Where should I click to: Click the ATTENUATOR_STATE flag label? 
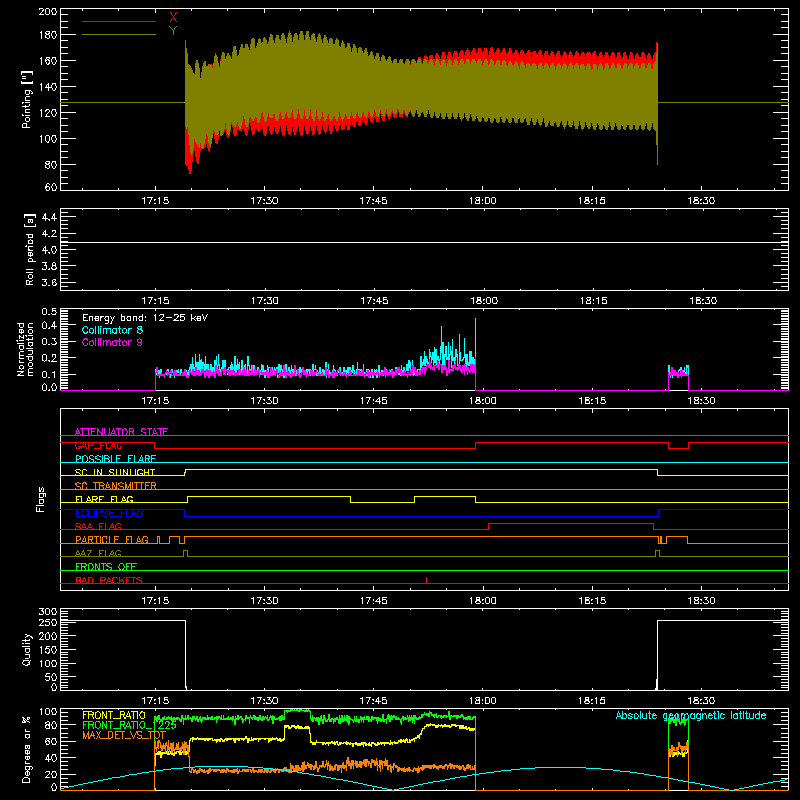(x=121, y=432)
